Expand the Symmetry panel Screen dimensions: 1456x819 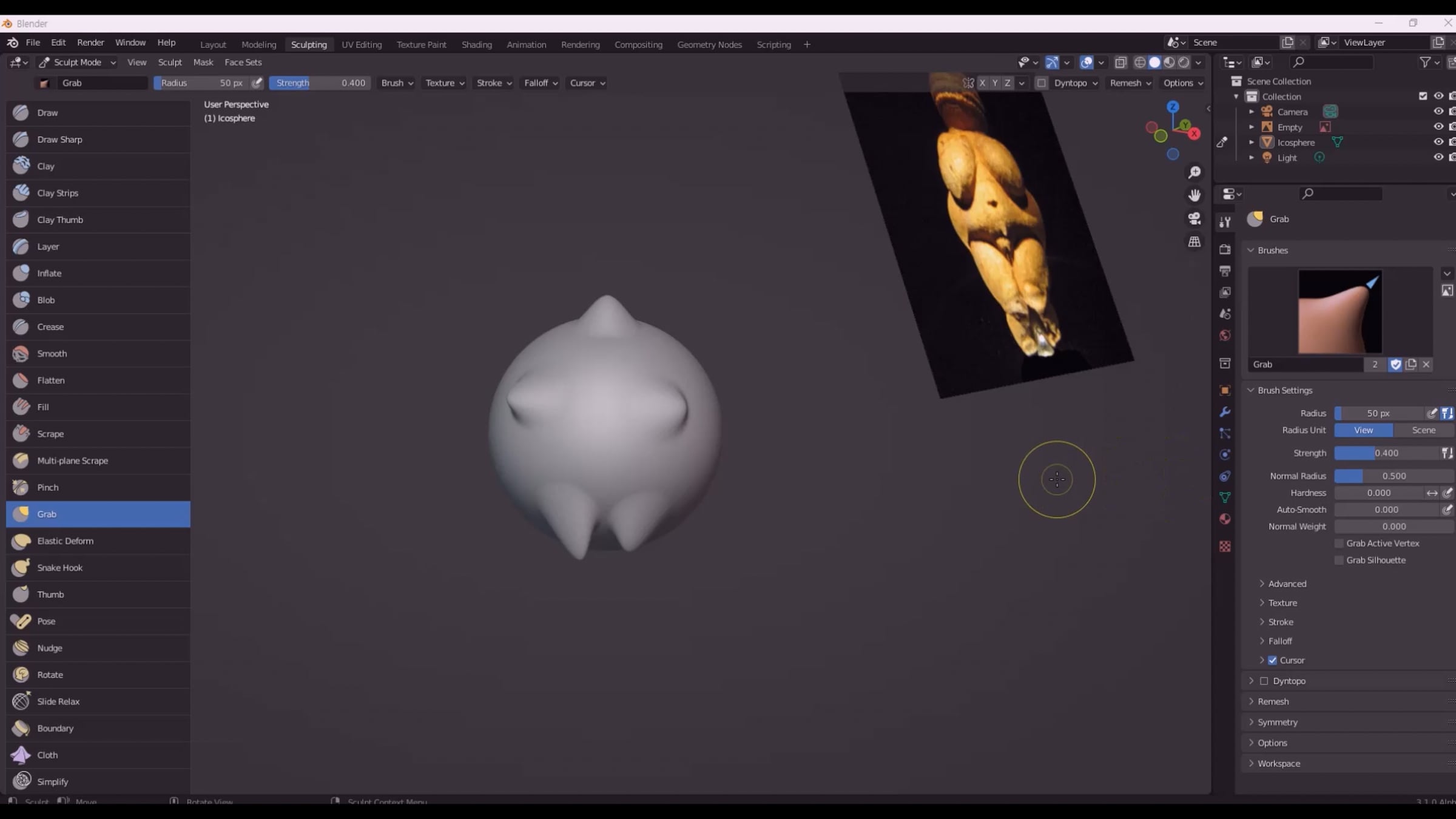[x=1277, y=722]
